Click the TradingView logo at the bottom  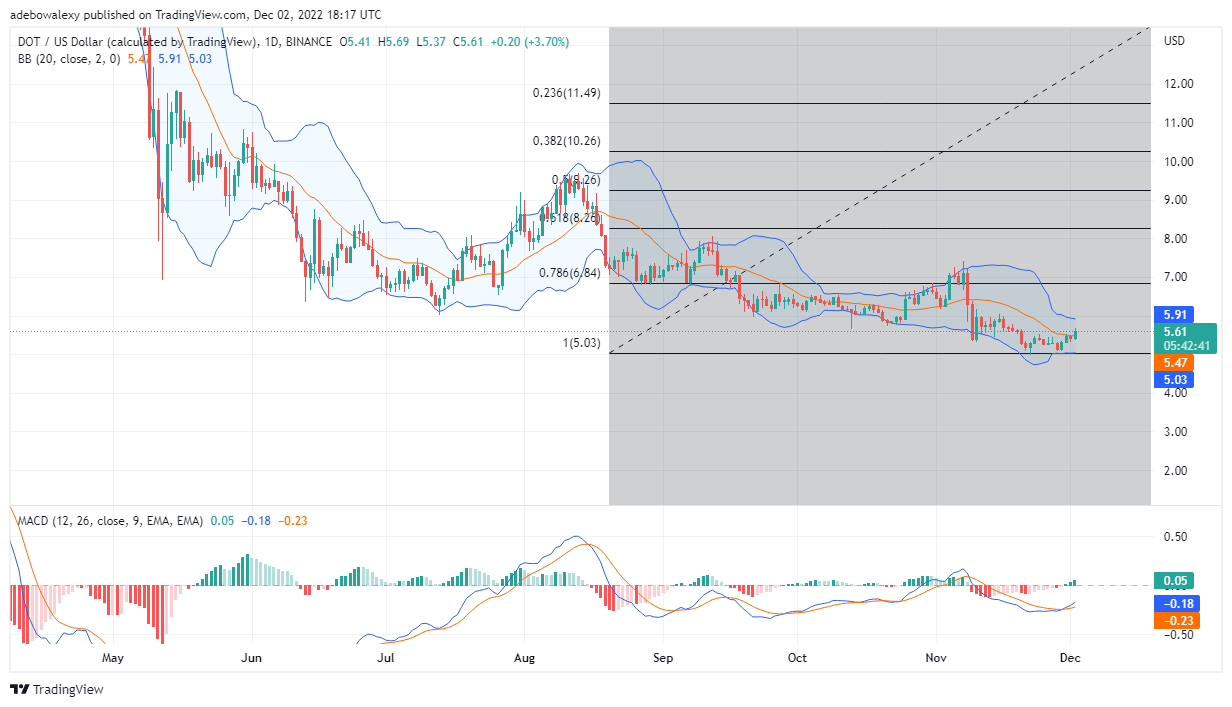(x=57, y=690)
